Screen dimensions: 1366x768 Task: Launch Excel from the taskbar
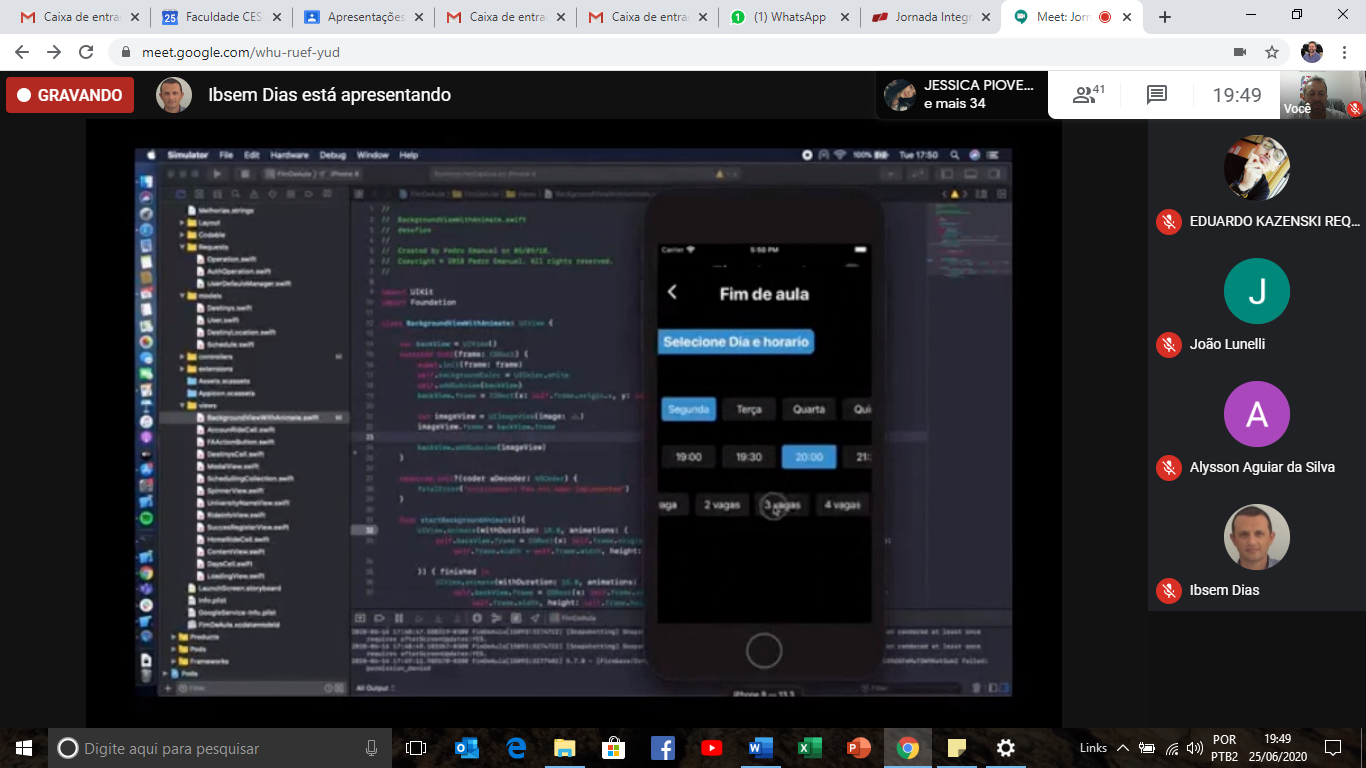pyautogui.click(x=809, y=748)
